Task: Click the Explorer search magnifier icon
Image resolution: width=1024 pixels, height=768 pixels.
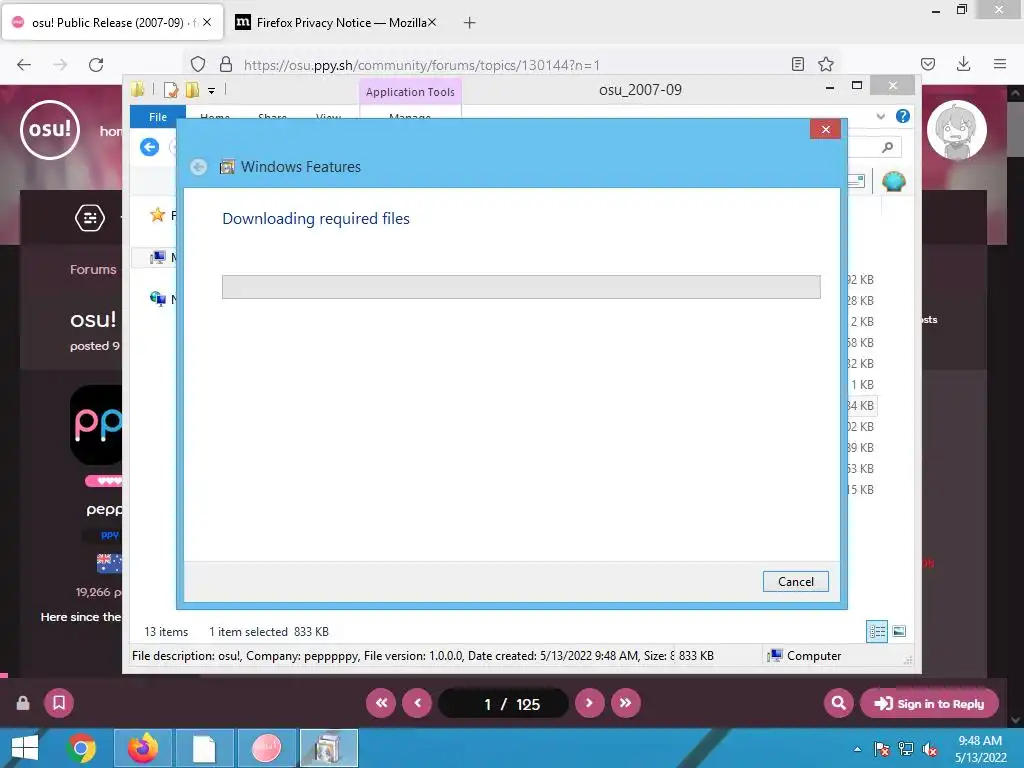Action: point(887,147)
